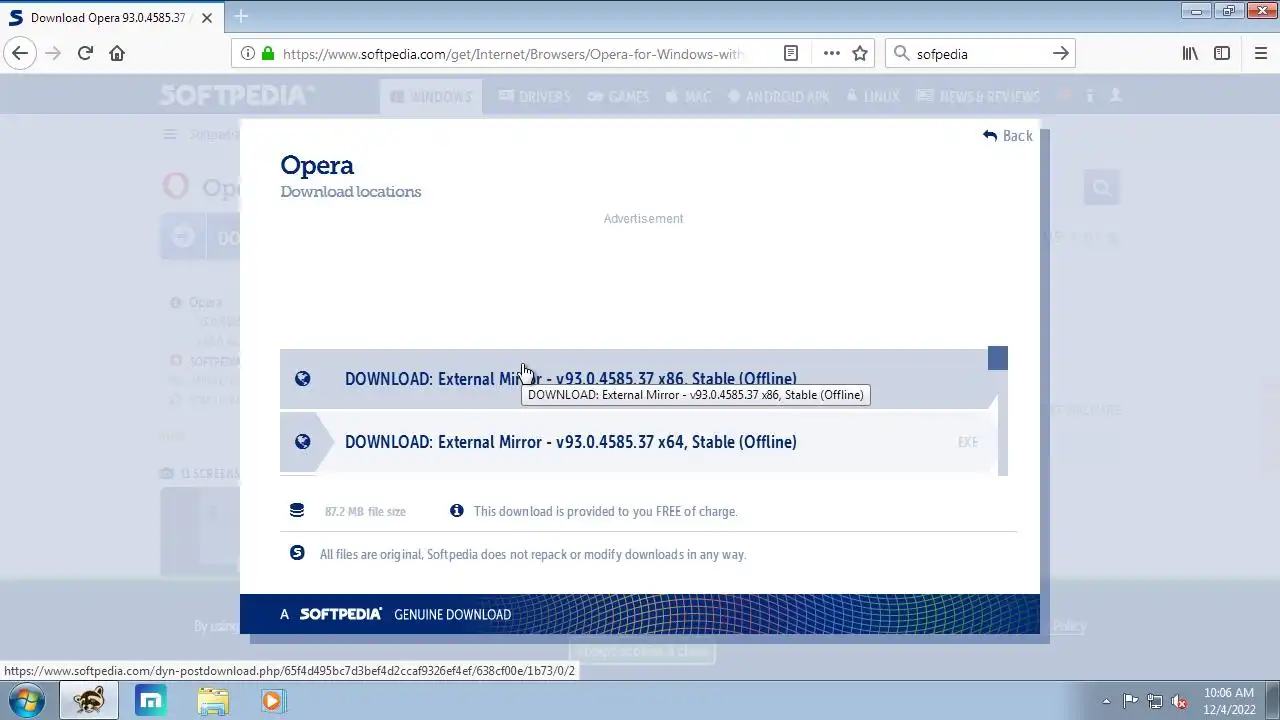Screen dimensions: 1280x720
Task: Bookmark this page with the star
Action: (860, 54)
